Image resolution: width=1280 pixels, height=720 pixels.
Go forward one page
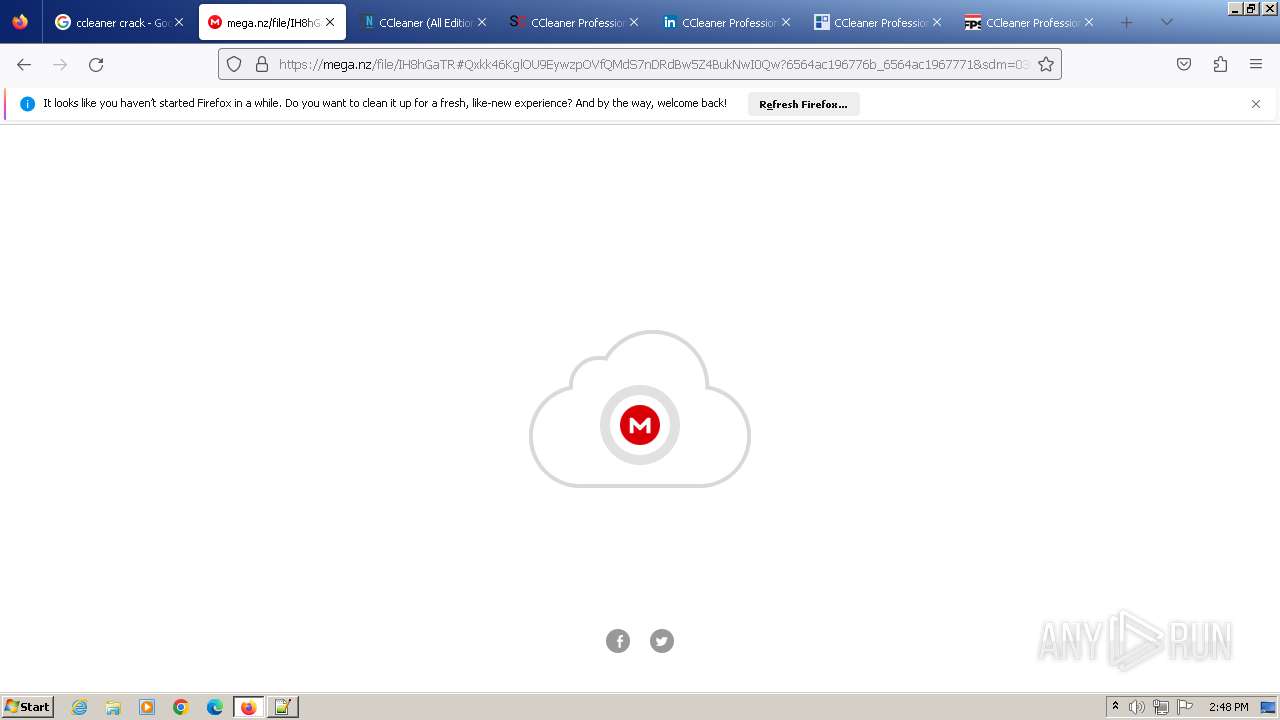[x=60, y=64]
